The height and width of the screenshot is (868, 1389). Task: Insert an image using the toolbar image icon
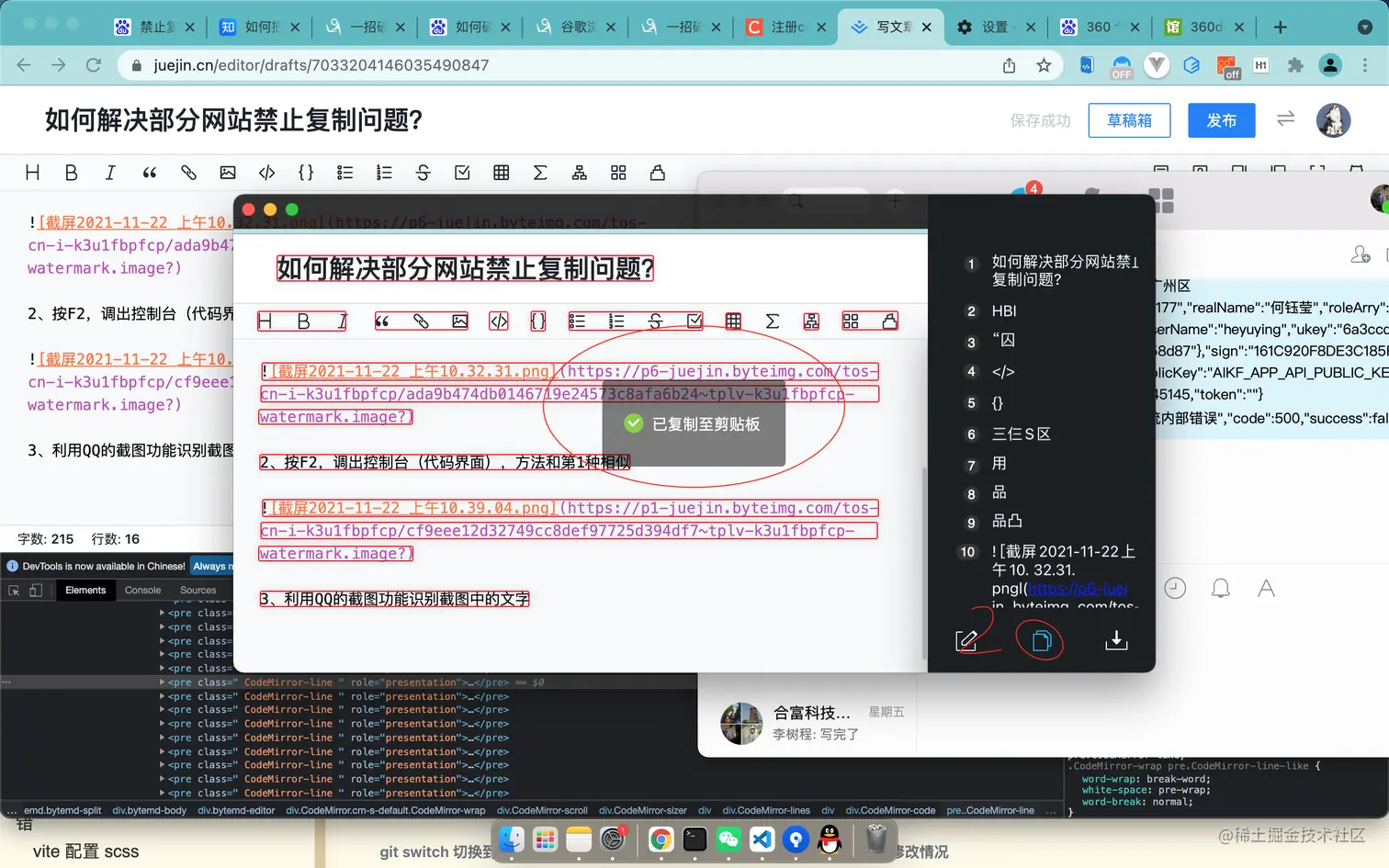228,172
